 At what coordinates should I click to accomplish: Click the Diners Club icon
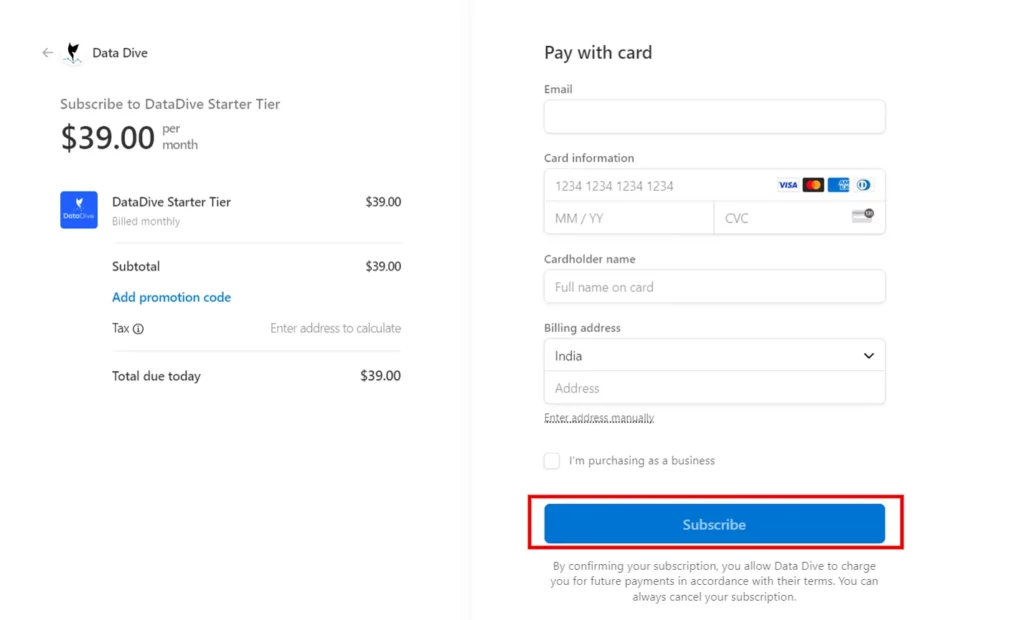pyautogui.click(x=862, y=185)
